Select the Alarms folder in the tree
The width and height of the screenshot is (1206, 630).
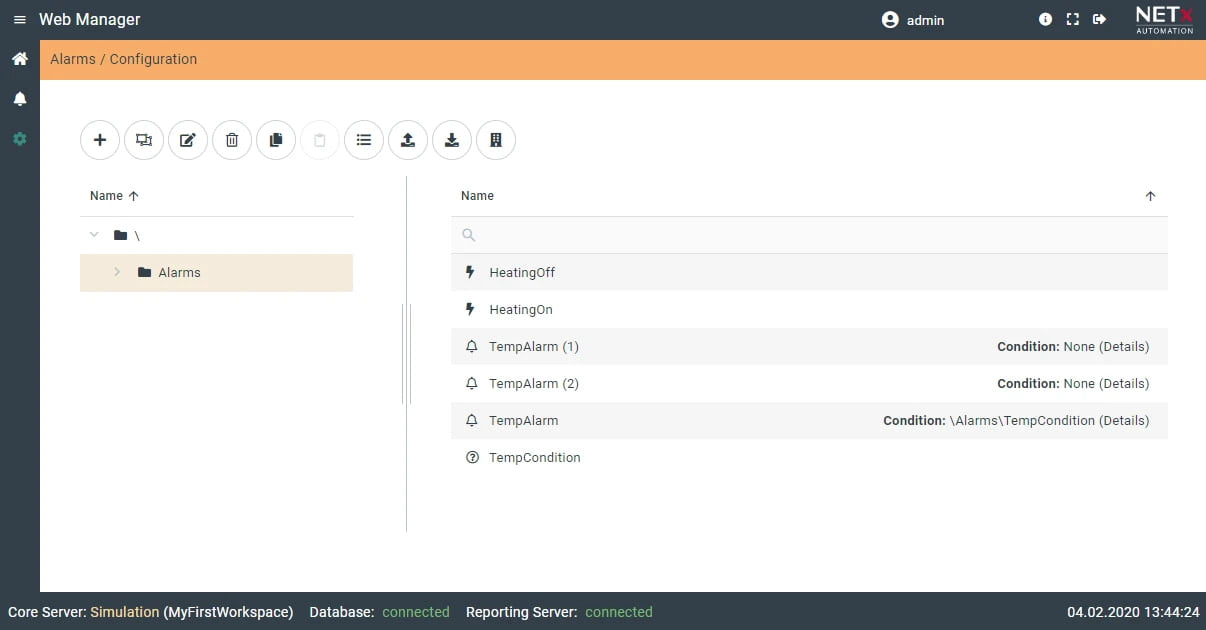pyautogui.click(x=216, y=272)
